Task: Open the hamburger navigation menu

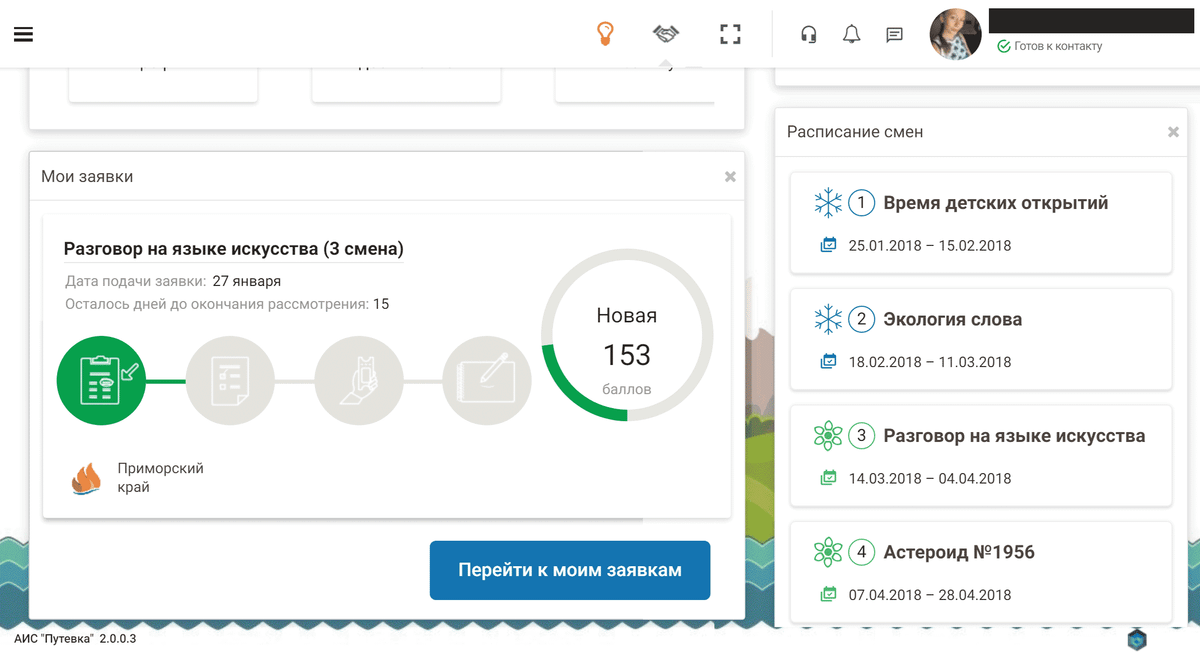Action: (x=23, y=34)
